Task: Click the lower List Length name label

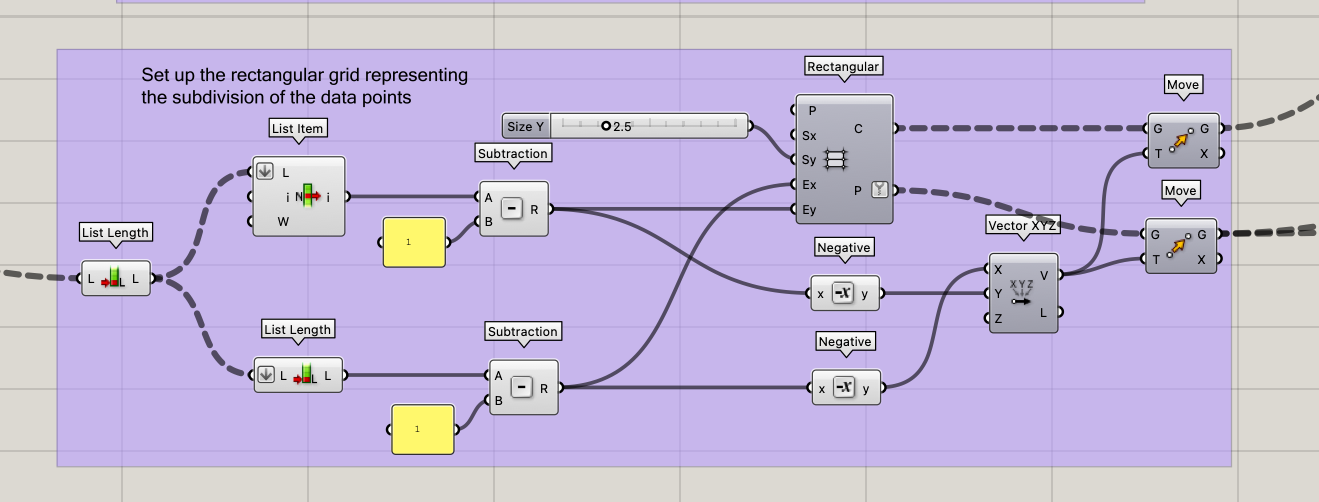Action: 297,329
